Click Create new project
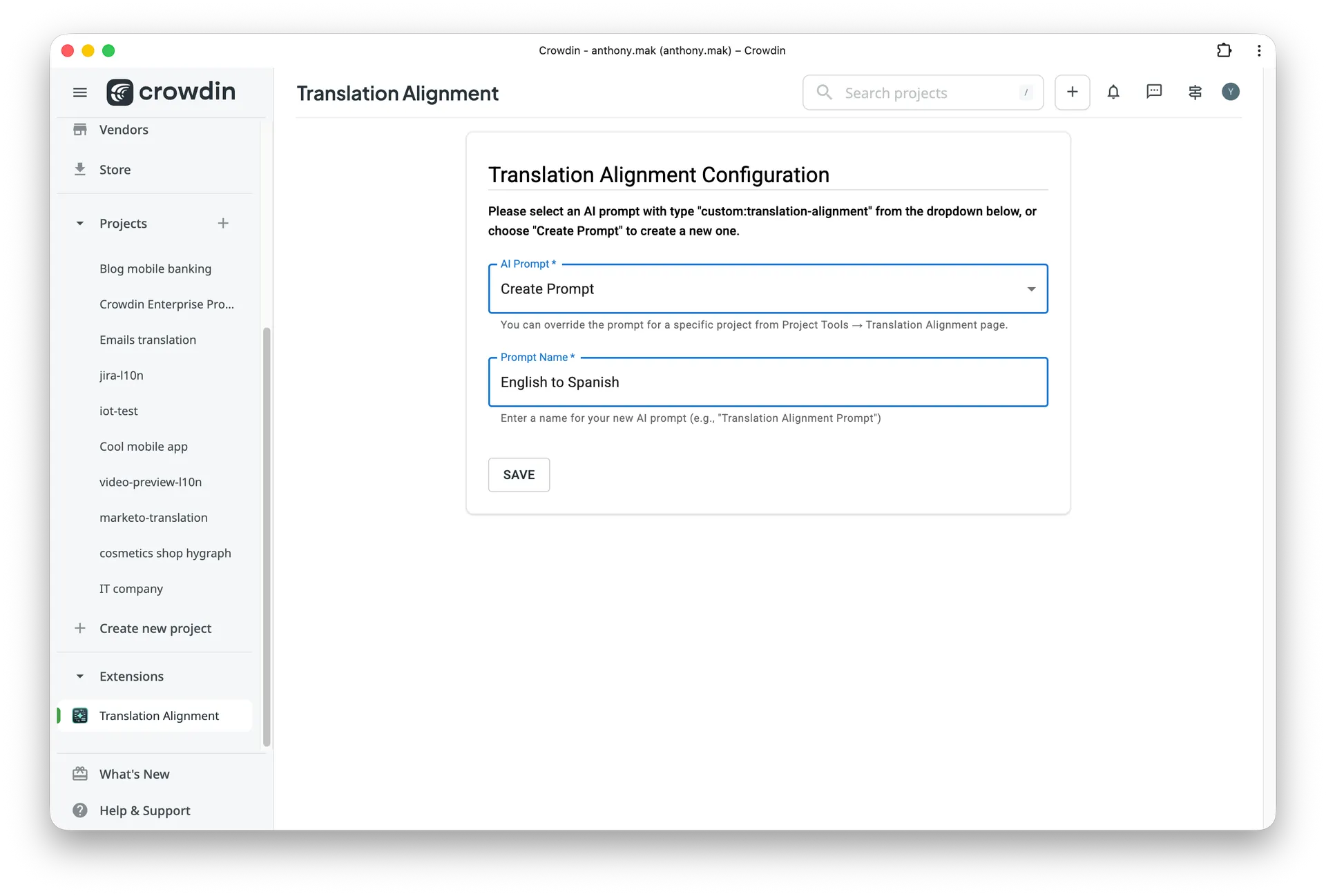 tap(155, 628)
